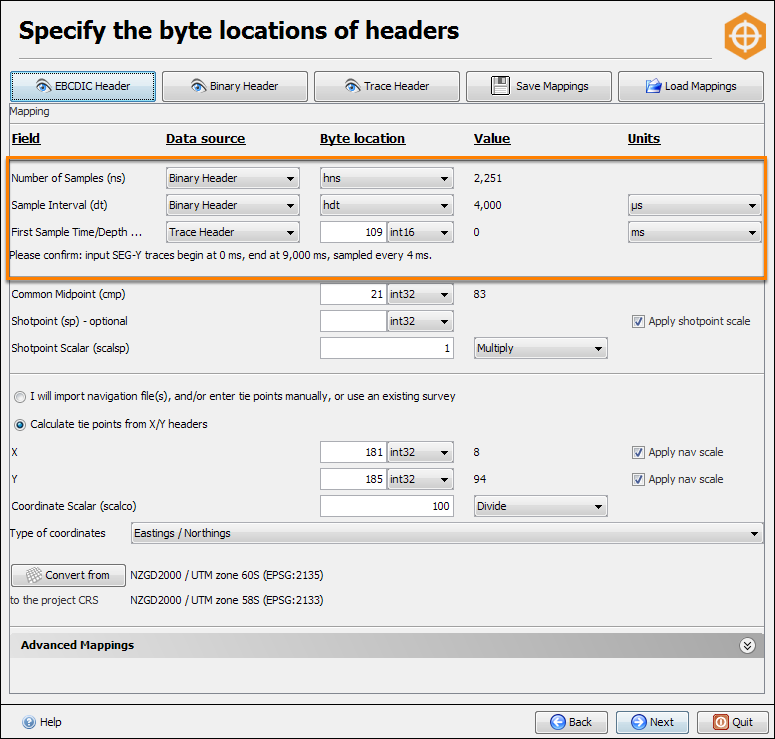
Task: Open the Coordinate Scalar Divide dropdown
Action: pyautogui.click(x=540, y=506)
